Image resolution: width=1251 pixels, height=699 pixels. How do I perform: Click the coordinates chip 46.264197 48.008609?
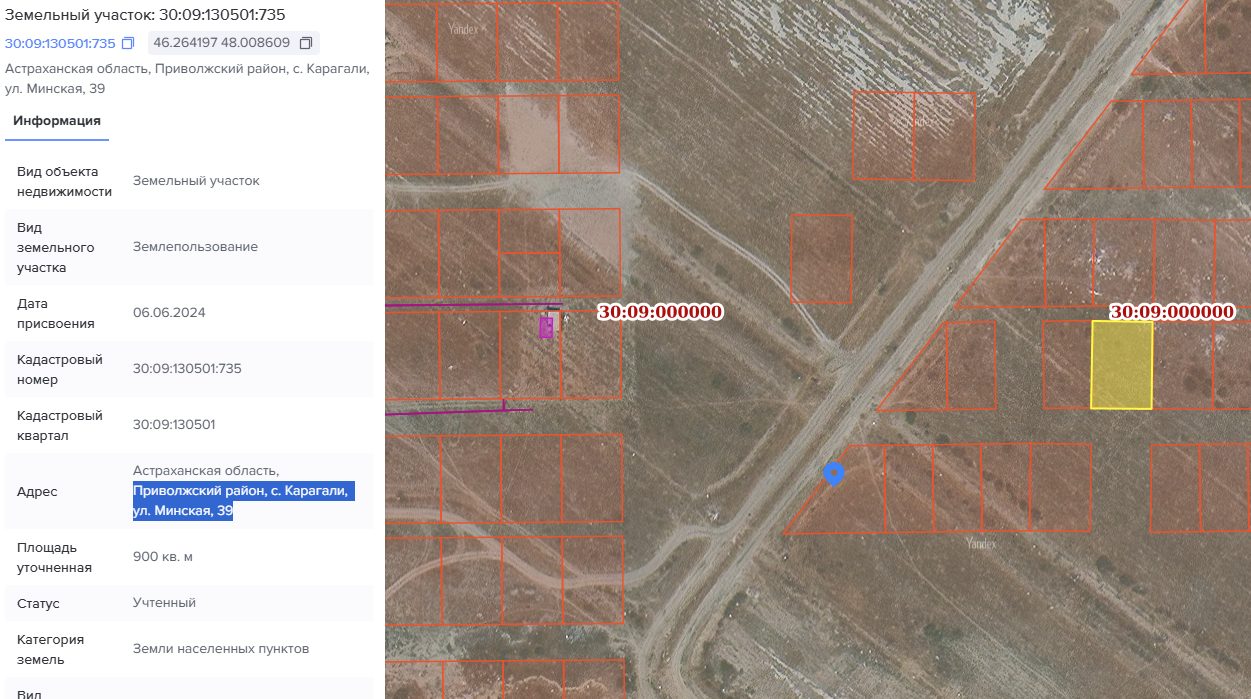[232, 44]
